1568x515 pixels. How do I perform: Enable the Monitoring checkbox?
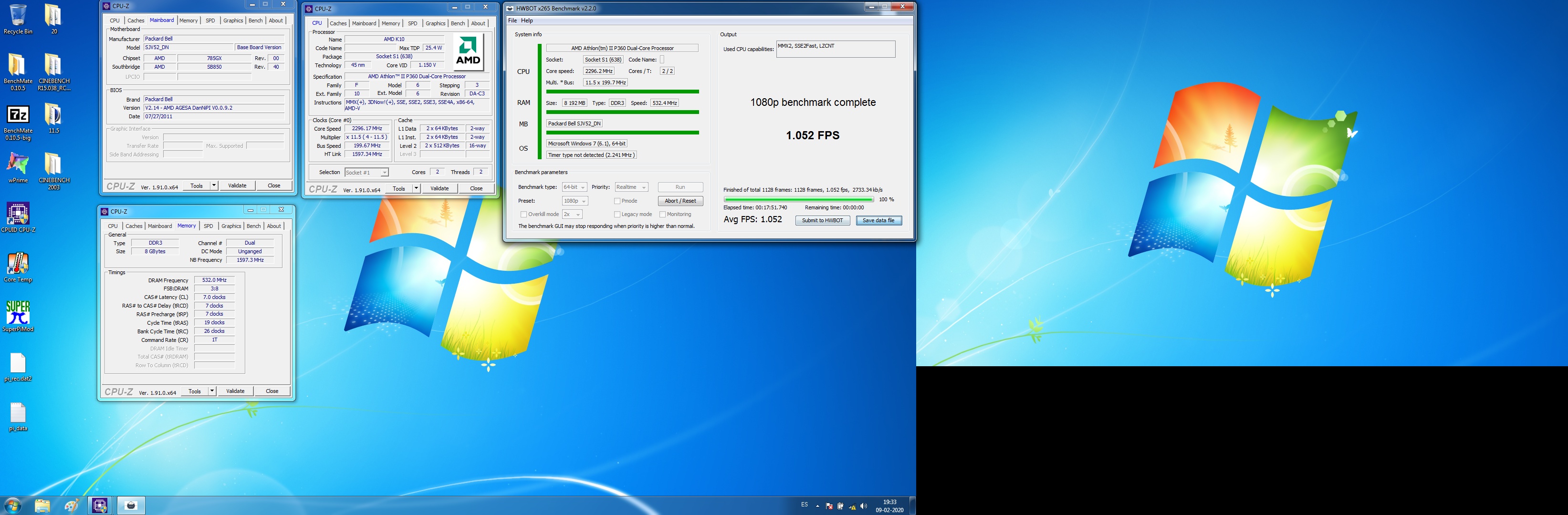(662, 214)
